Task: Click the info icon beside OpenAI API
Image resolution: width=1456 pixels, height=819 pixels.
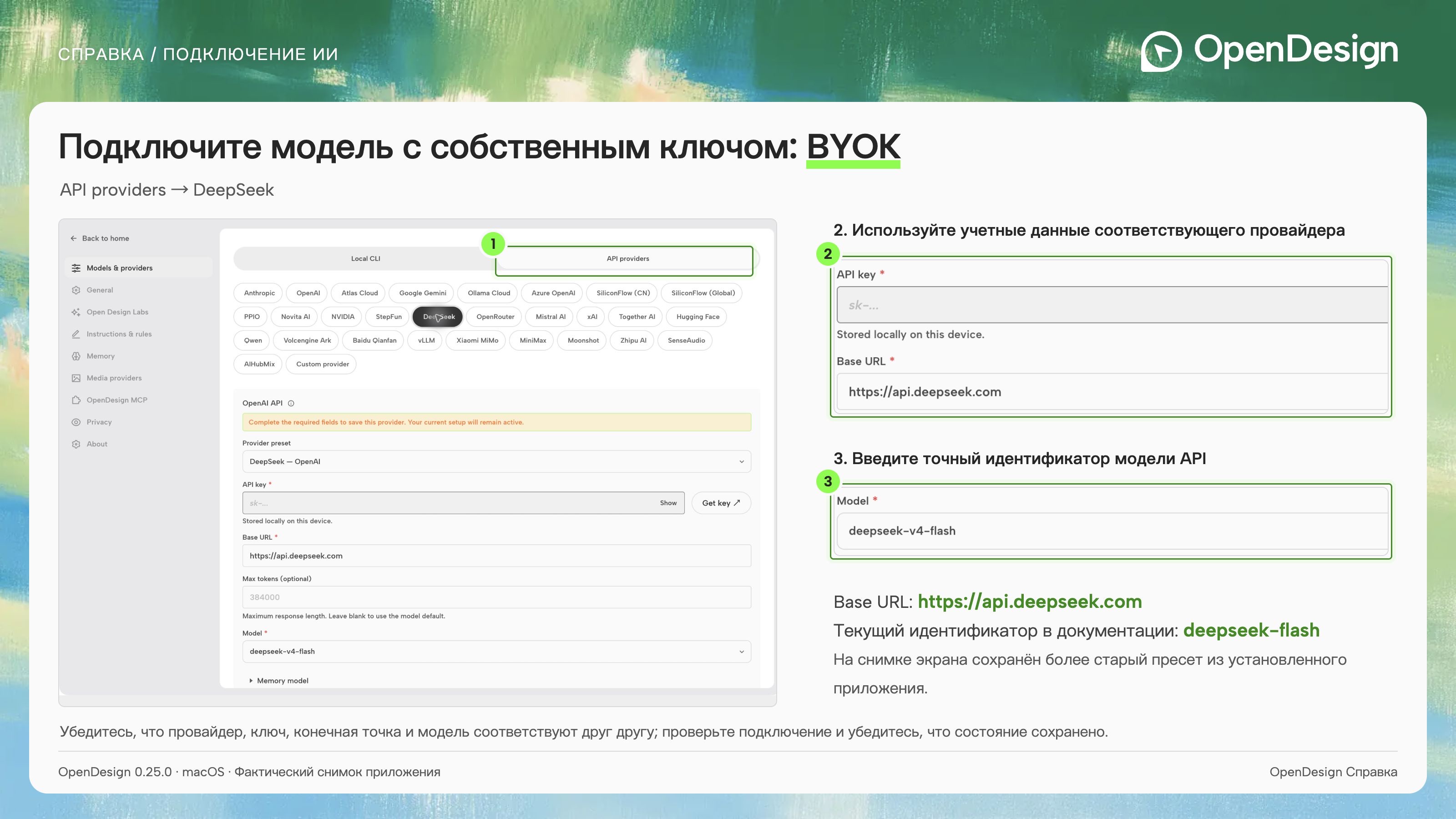Action: (x=291, y=404)
